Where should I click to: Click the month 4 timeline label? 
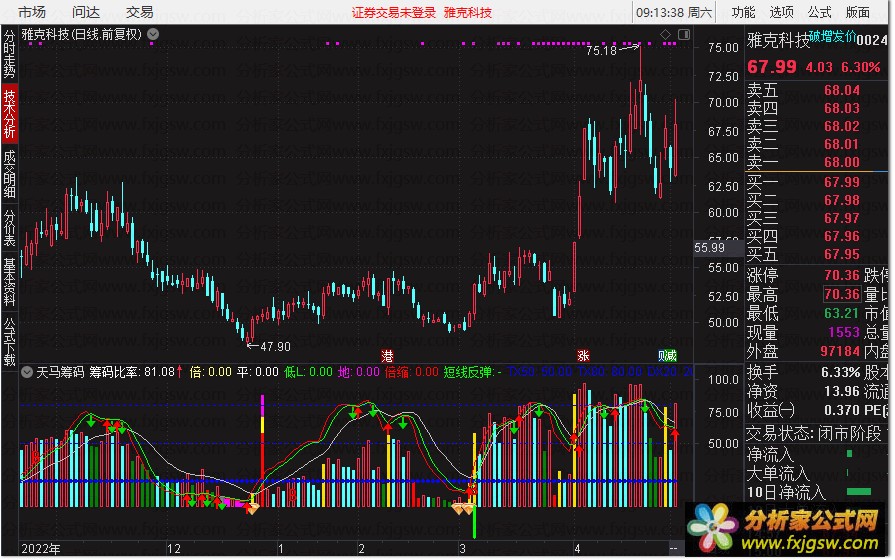coord(577,549)
